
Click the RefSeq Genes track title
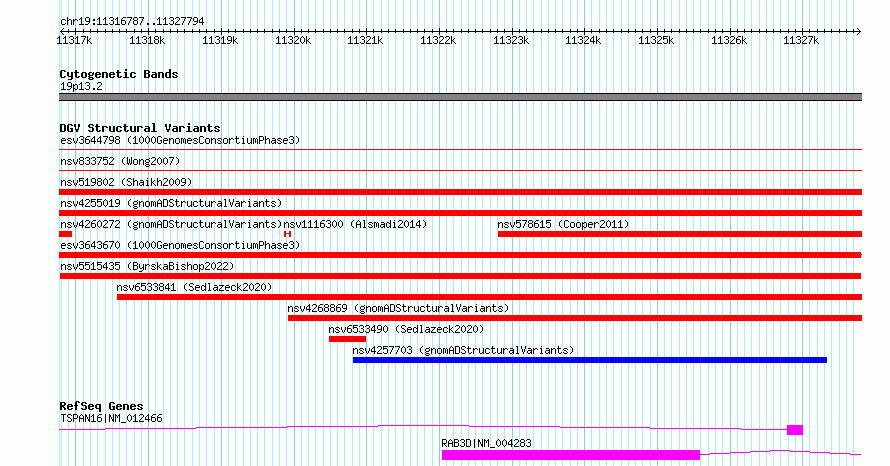[101, 406]
